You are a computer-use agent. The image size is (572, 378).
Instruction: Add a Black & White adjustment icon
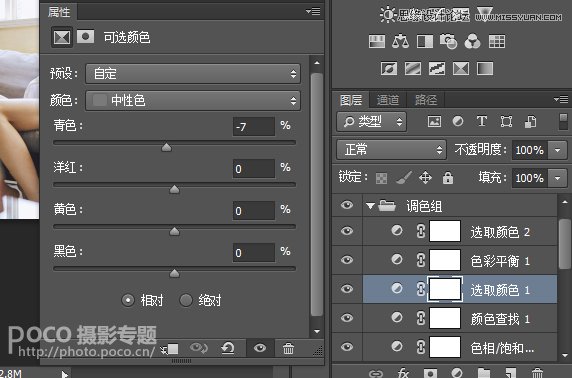[425, 42]
